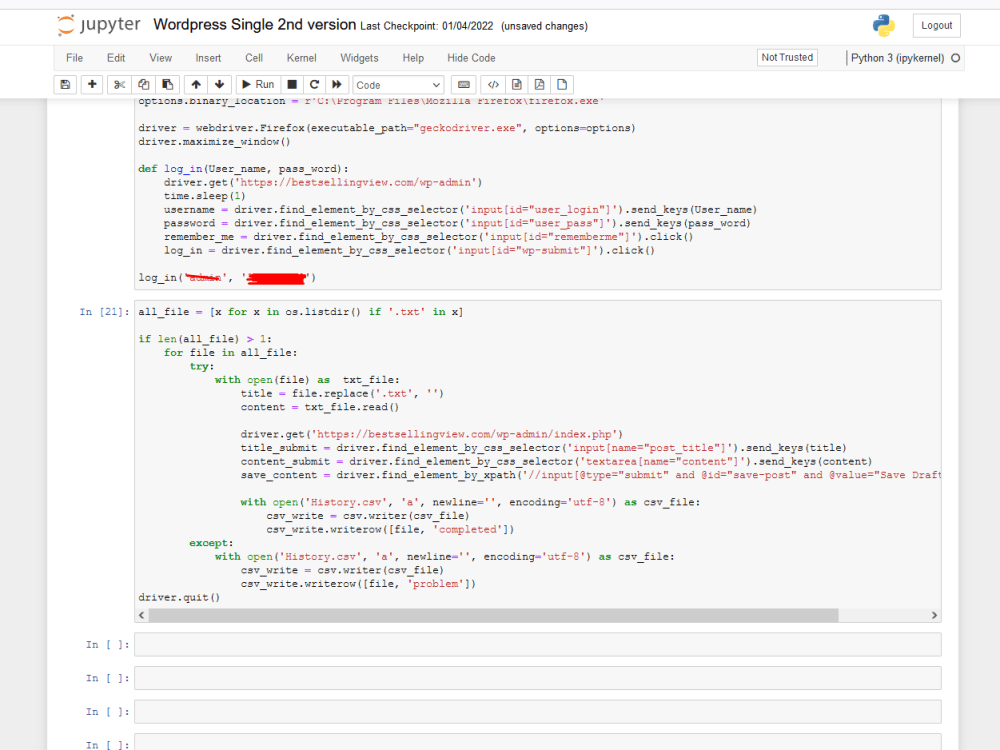The width and height of the screenshot is (1000, 750).
Task: Click the 'if len(all_file) > 1:' line
Action: click(205, 339)
